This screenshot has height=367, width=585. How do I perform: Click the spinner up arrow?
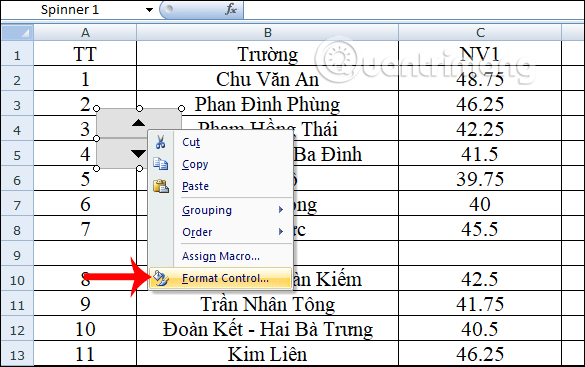pyautogui.click(x=138, y=123)
